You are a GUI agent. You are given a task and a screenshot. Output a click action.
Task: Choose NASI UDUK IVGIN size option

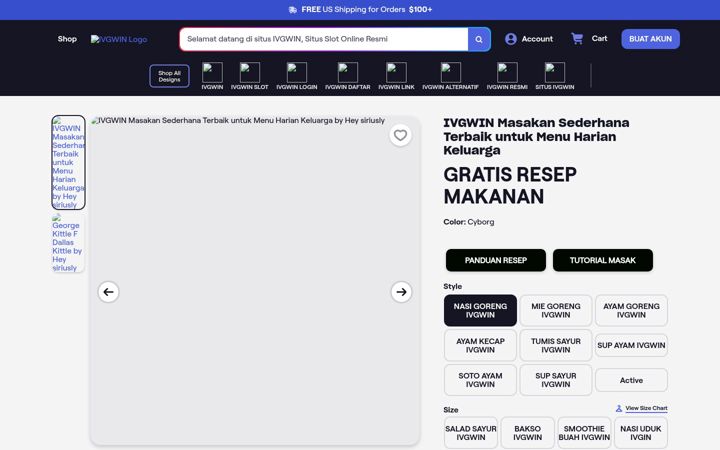[x=641, y=433]
